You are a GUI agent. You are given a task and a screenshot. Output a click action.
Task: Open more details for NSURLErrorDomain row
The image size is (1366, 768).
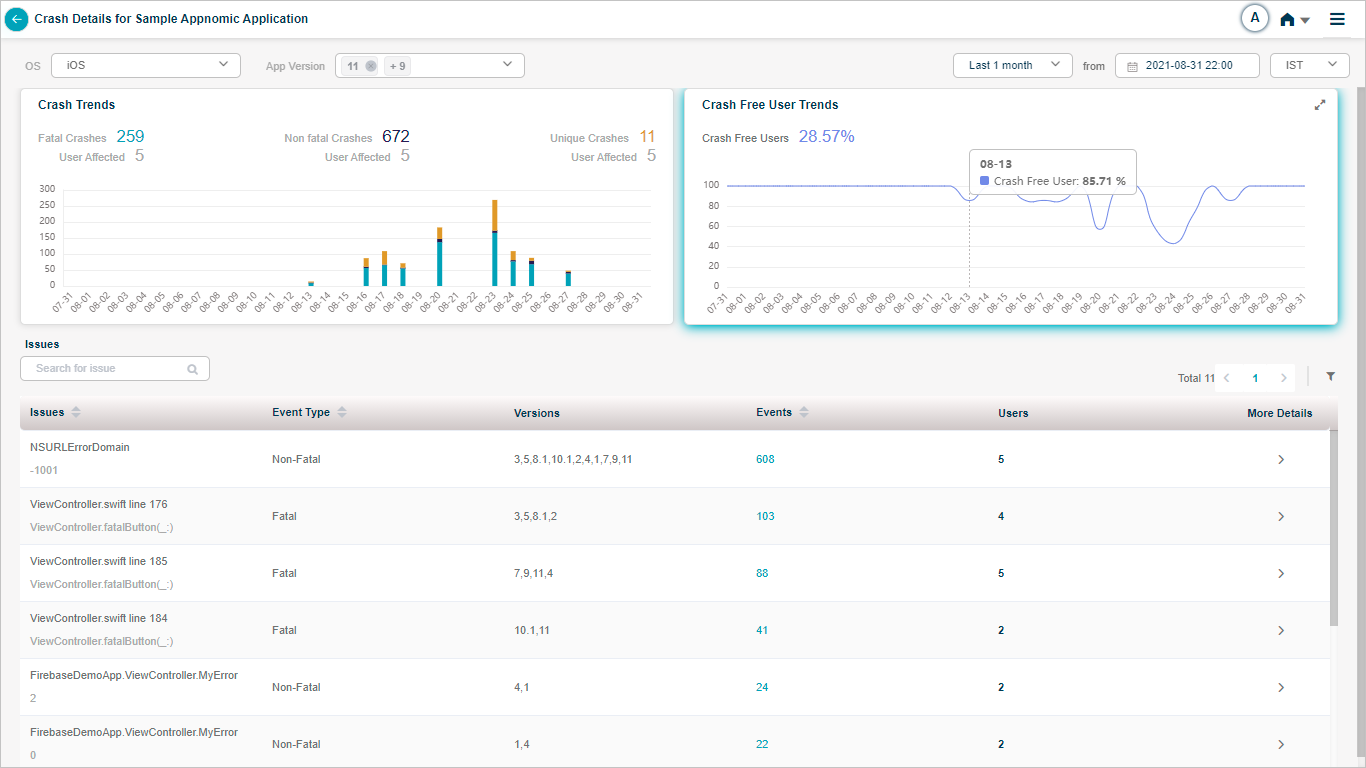click(x=1281, y=460)
